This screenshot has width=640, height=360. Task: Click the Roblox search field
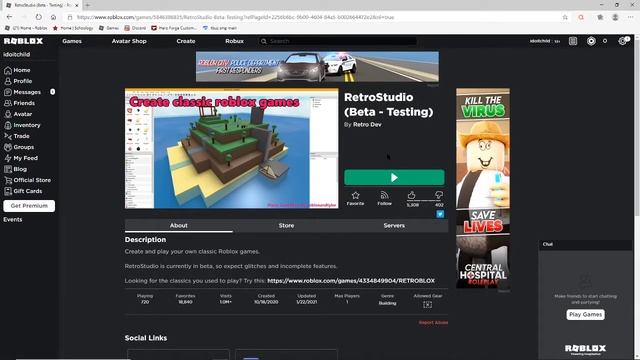click(337, 41)
